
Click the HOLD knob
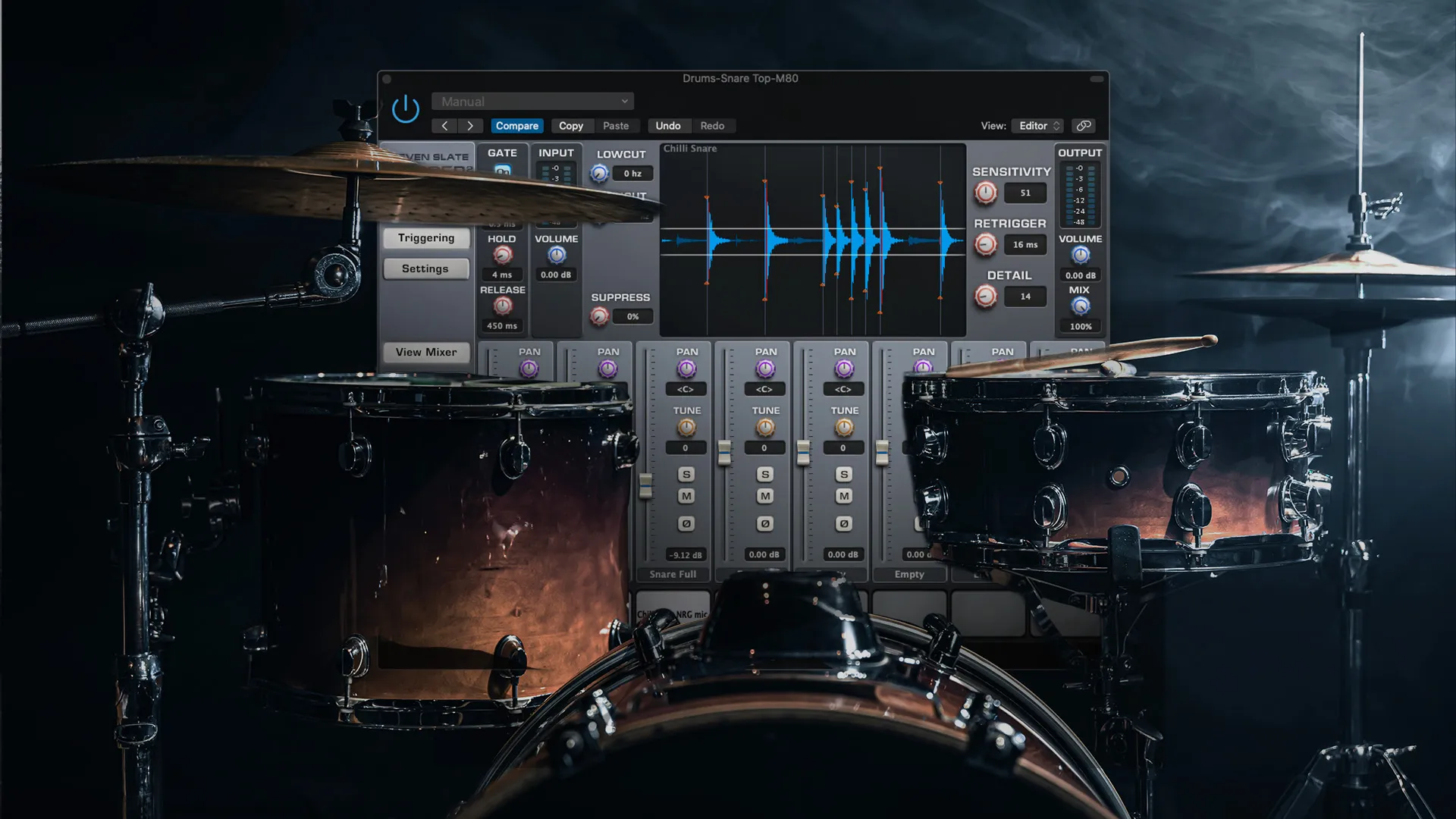pos(502,256)
